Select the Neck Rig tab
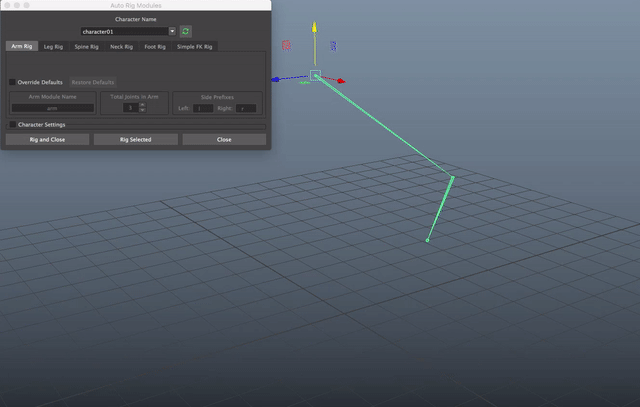This screenshot has height=407, width=640. click(x=122, y=47)
